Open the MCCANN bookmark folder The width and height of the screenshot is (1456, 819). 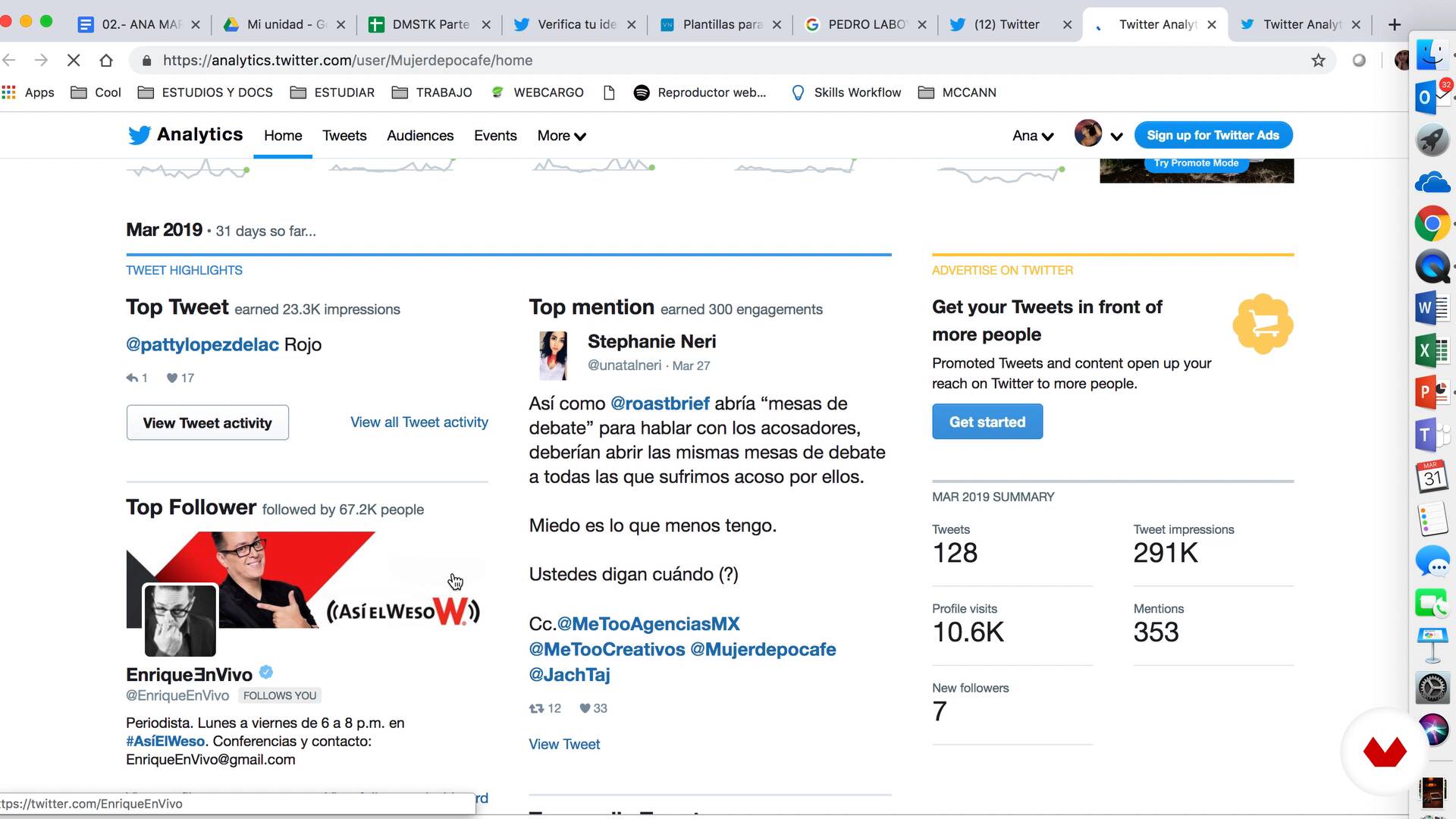(957, 93)
